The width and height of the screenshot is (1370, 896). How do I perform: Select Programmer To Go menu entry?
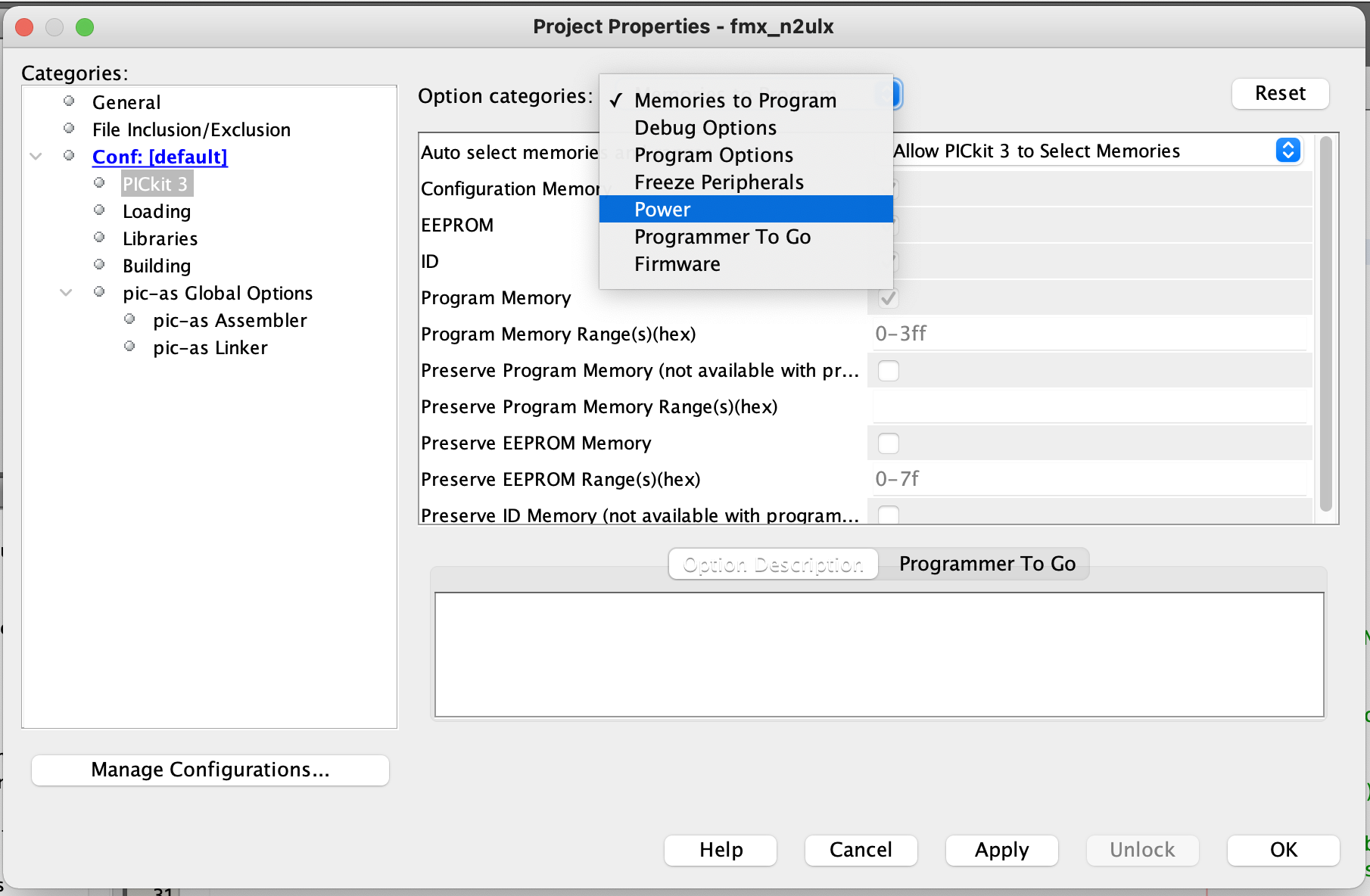(722, 237)
